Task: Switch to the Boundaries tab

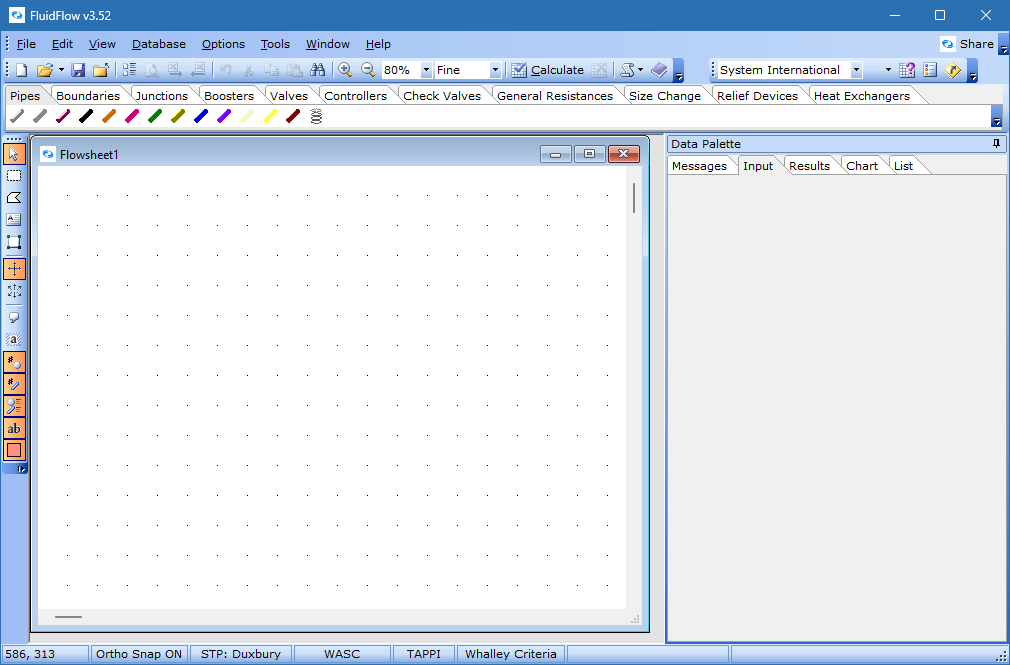Action: pyautogui.click(x=88, y=96)
